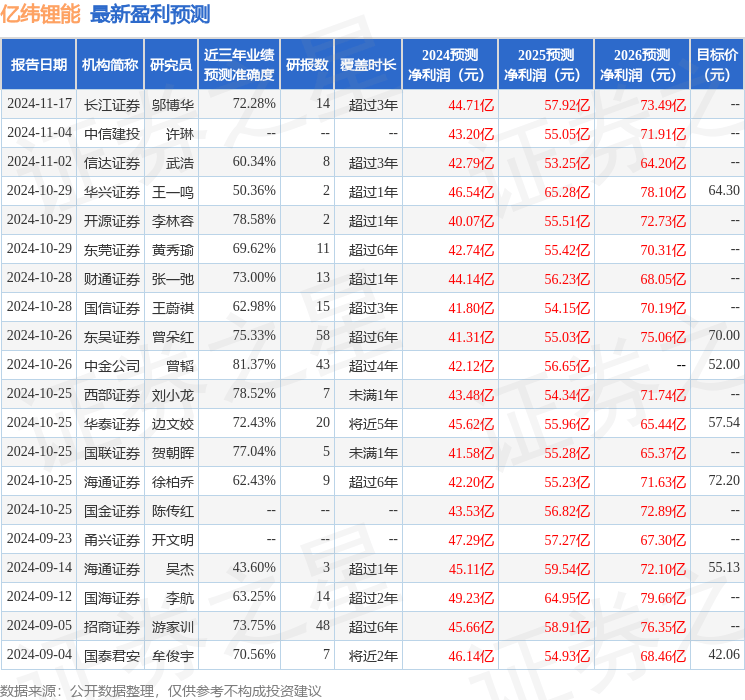The width and height of the screenshot is (745, 700).
Task: Select the 华兴证券 institution cell
Action: coord(112,192)
